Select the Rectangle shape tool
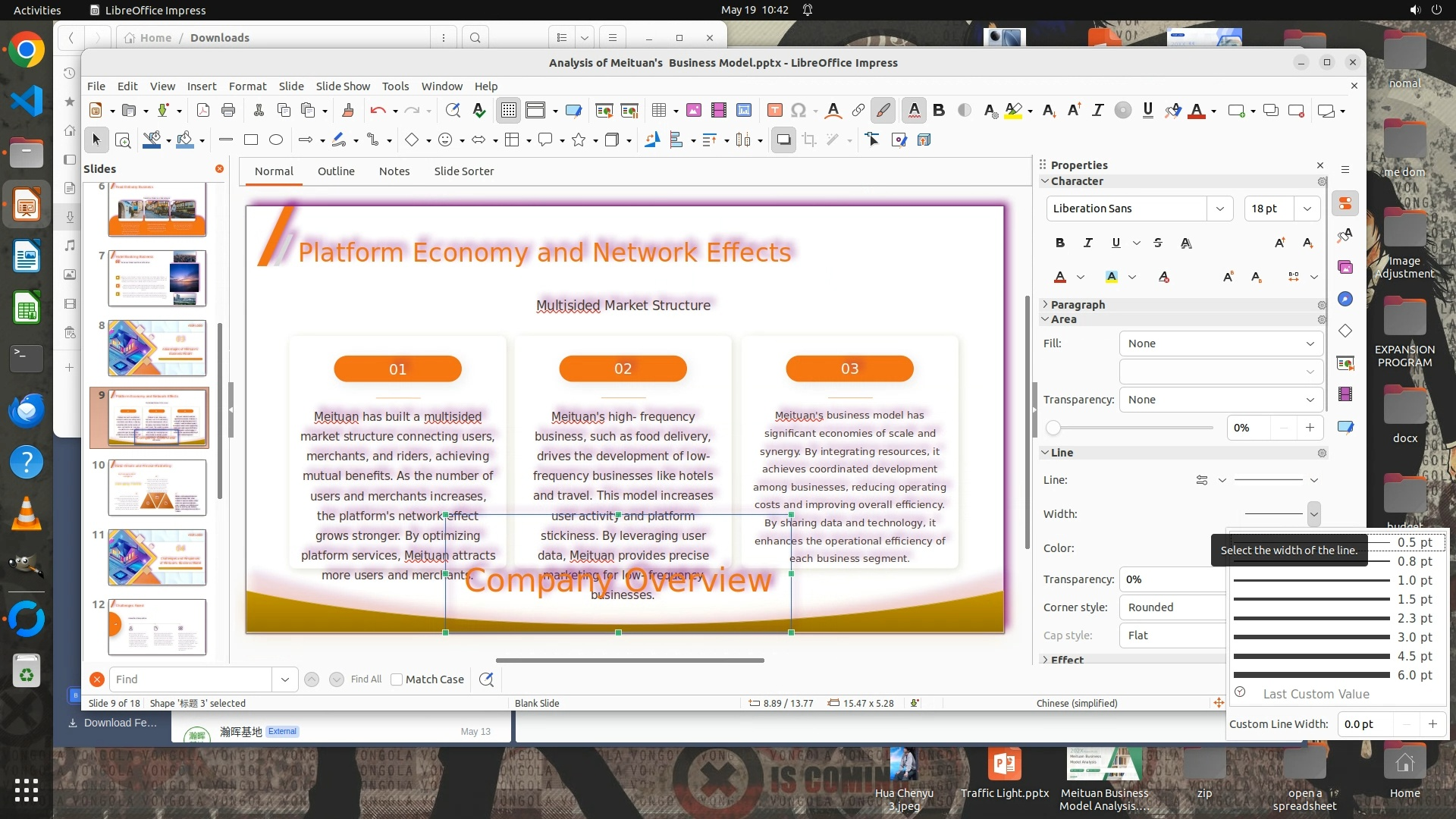 pyautogui.click(x=251, y=140)
